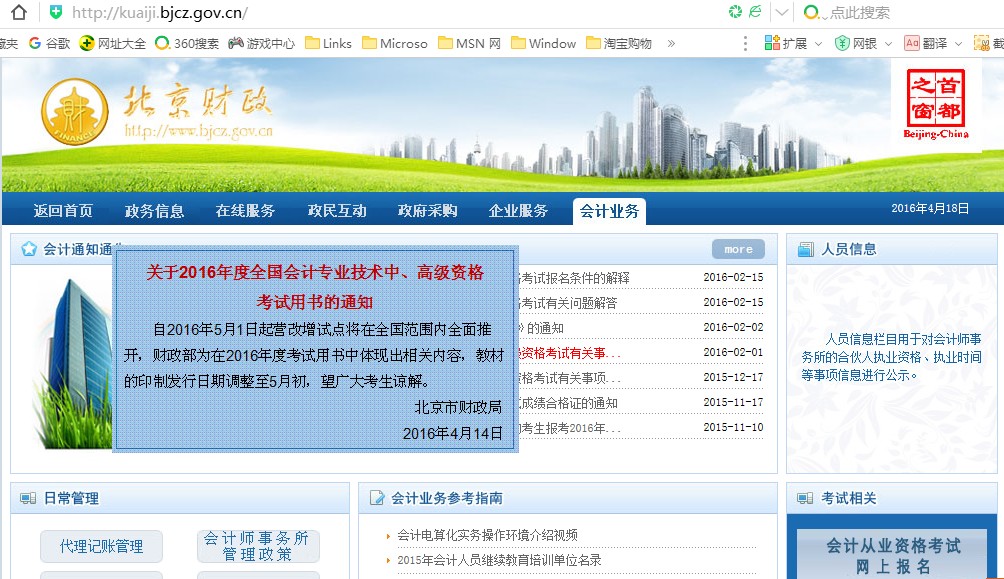Click the vertical dots toolbar separator menu
Image resolution: width=1004 pixels, height=579 pixels.
[745, 44]
